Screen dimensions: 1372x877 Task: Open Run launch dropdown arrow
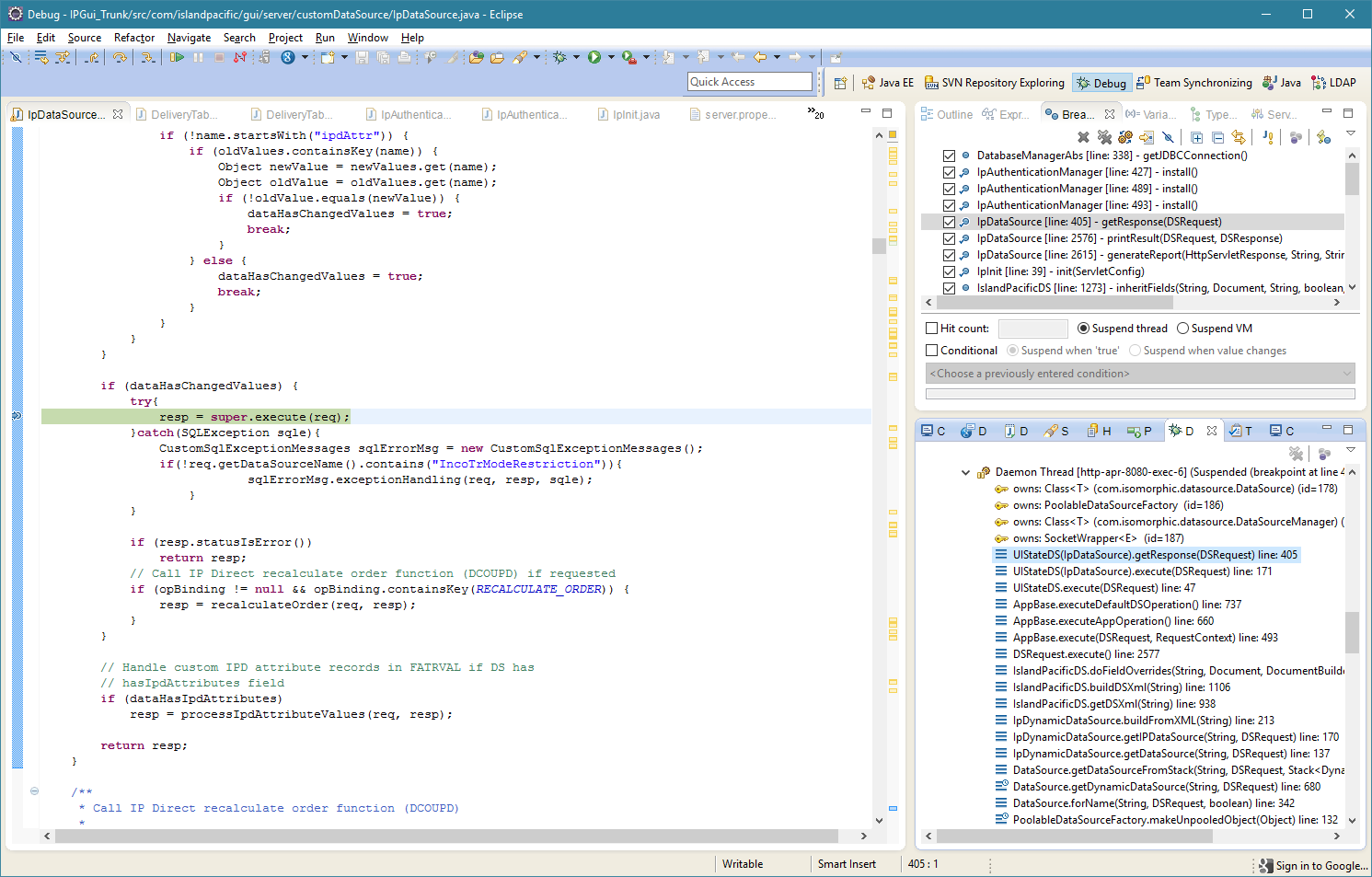click(x=611, y=57)
